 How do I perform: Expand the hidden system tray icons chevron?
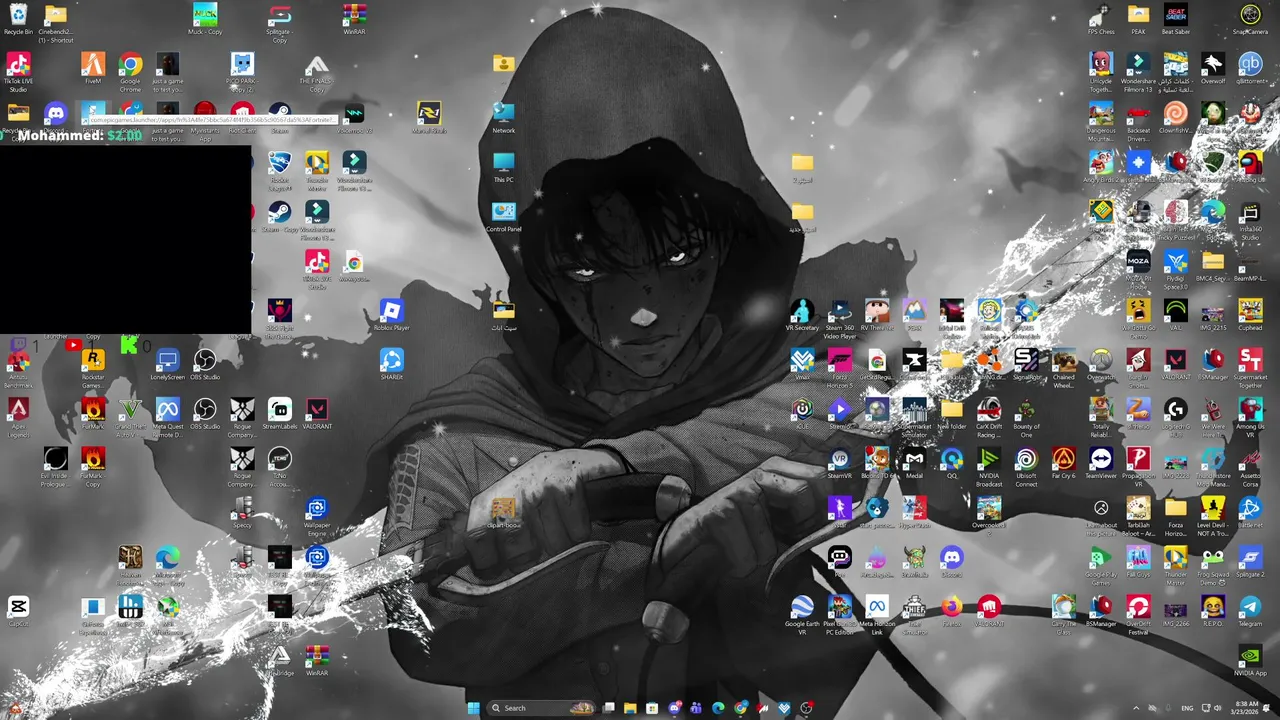(1135, 708)
